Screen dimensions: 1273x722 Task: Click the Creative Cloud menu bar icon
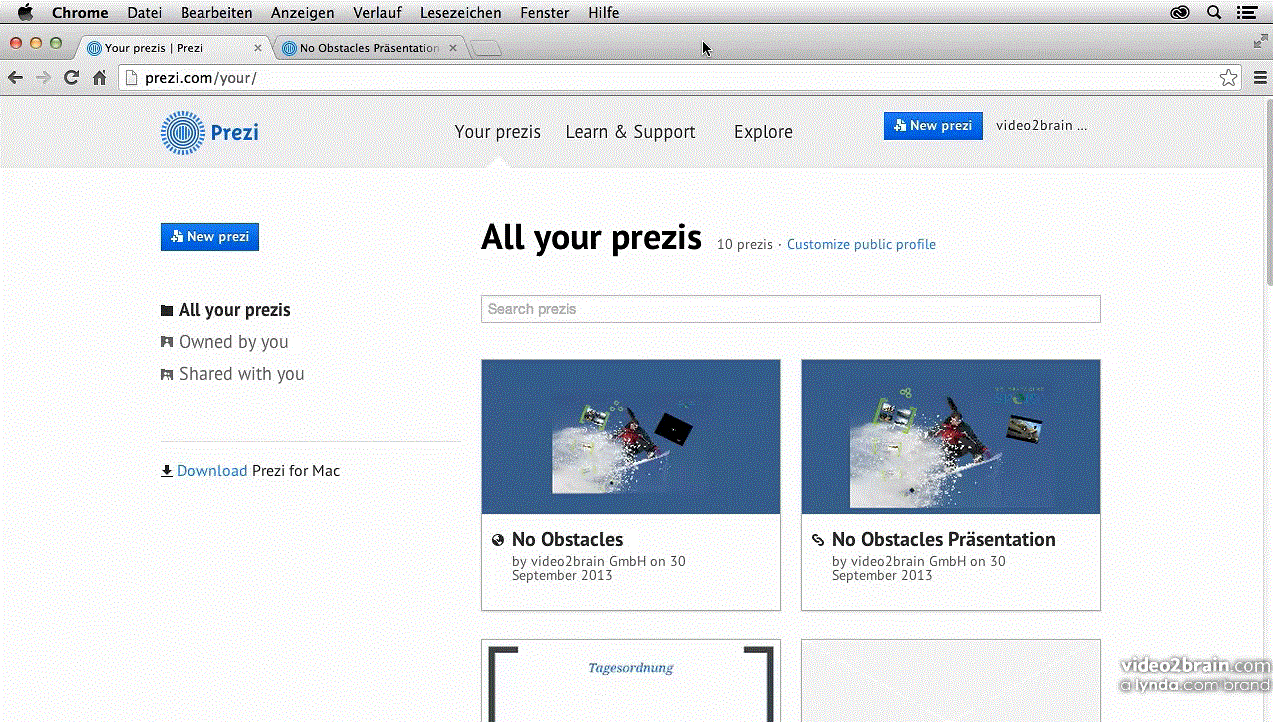1180,13
